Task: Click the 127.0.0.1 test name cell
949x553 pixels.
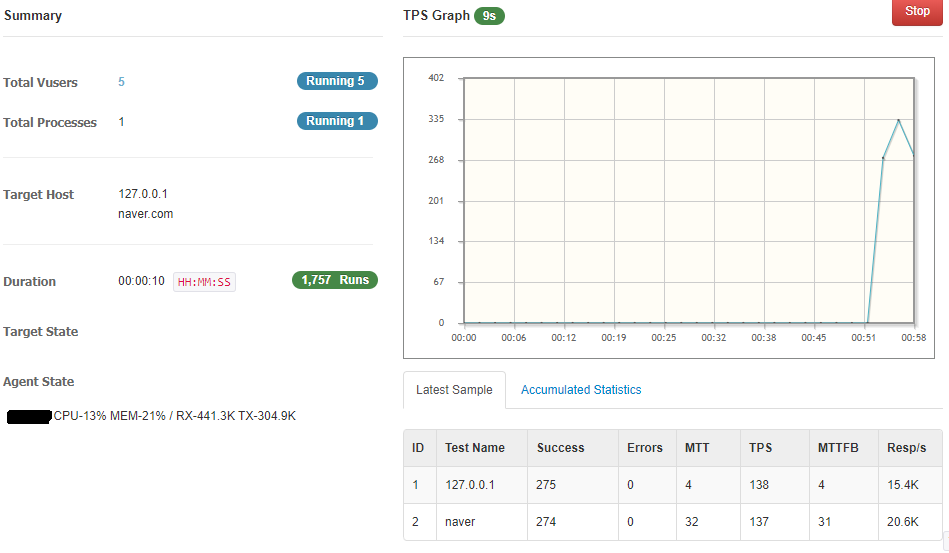Action: tap(470, 485)
